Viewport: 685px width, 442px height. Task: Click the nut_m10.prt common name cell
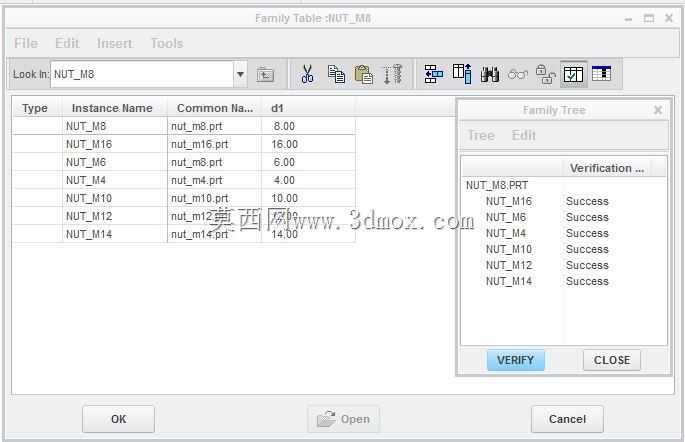click(x=214, y=198)
